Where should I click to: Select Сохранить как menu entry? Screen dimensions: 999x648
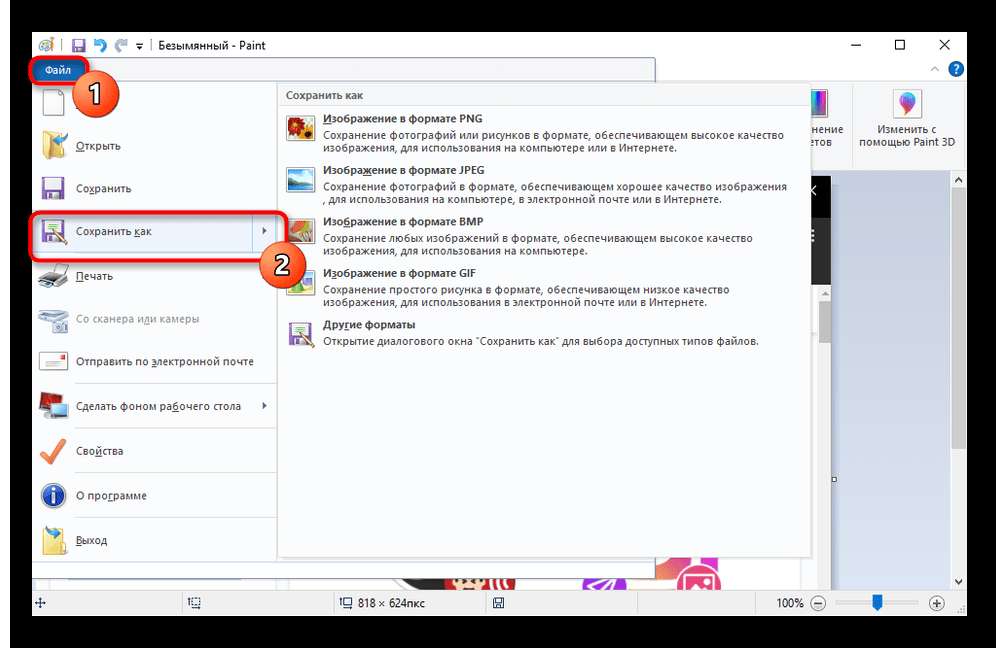click(145, 231)
